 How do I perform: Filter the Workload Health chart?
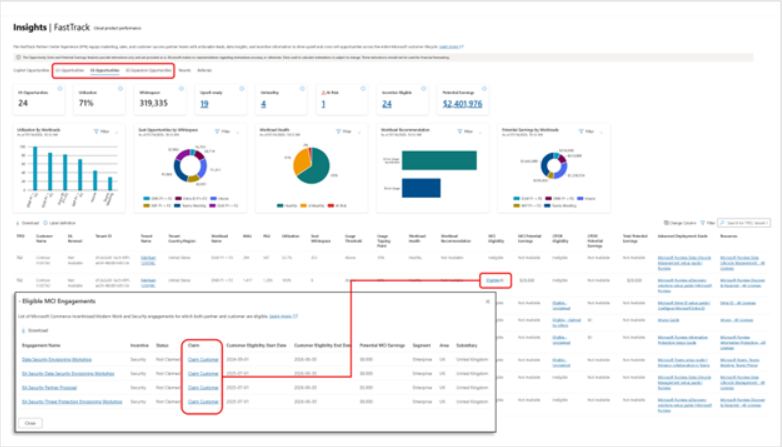click(344, 132)
